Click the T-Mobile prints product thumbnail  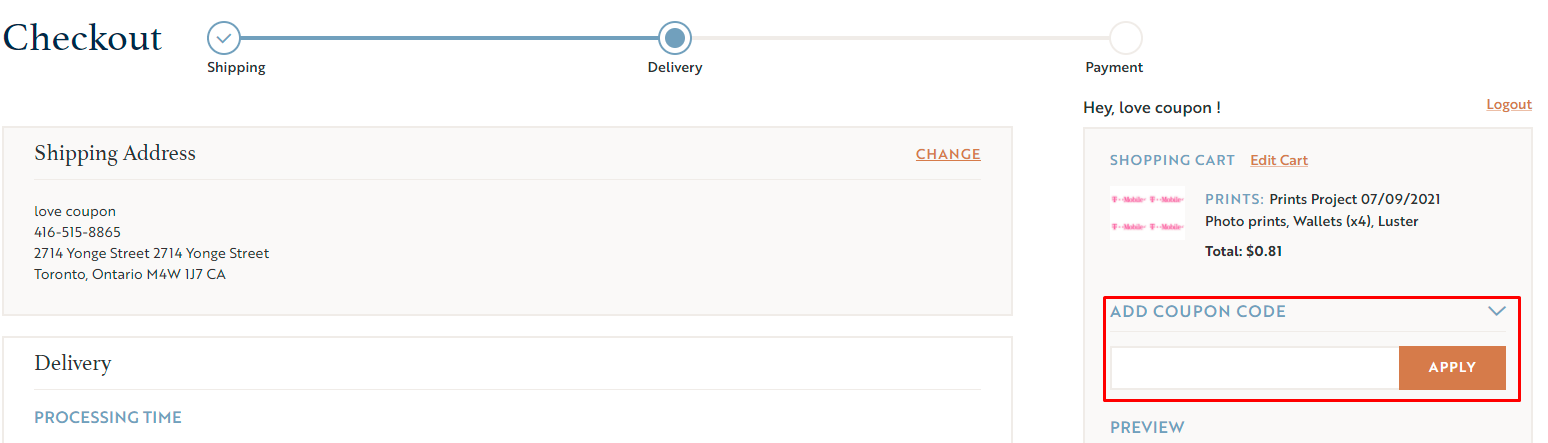tap(1147, 213)
